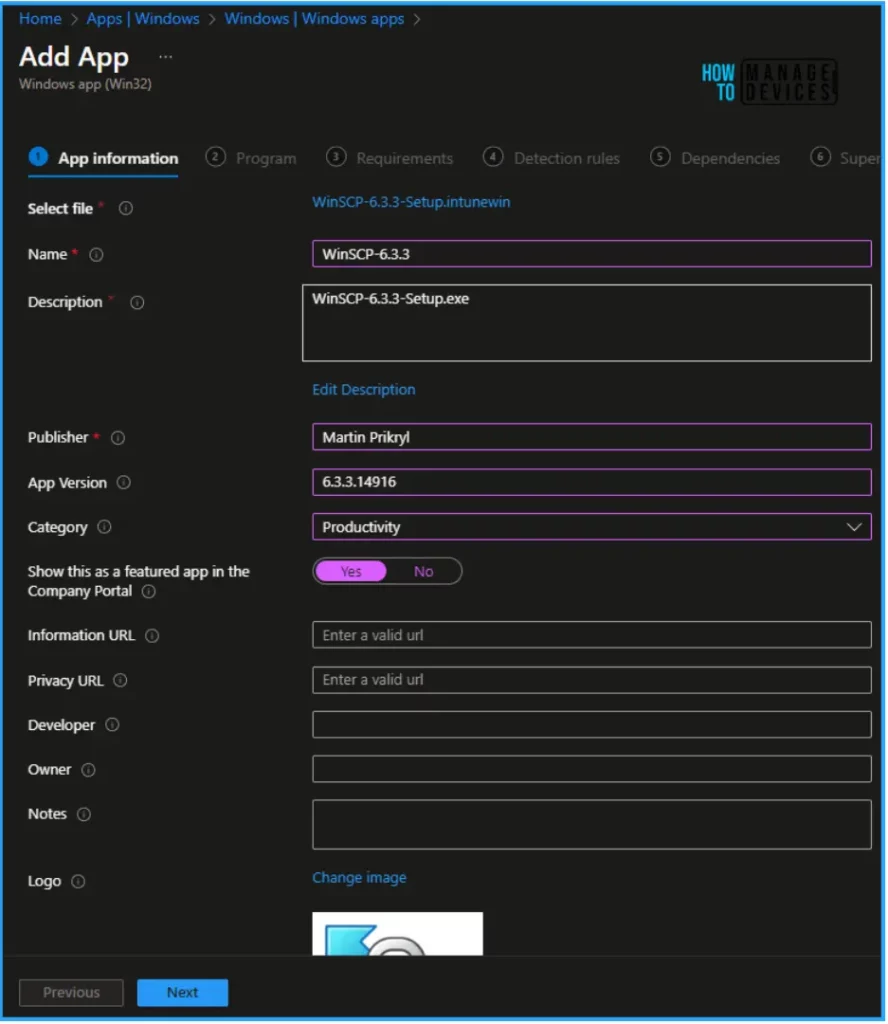Click the Next button
Screen dimensions: 888x1024
183,993
